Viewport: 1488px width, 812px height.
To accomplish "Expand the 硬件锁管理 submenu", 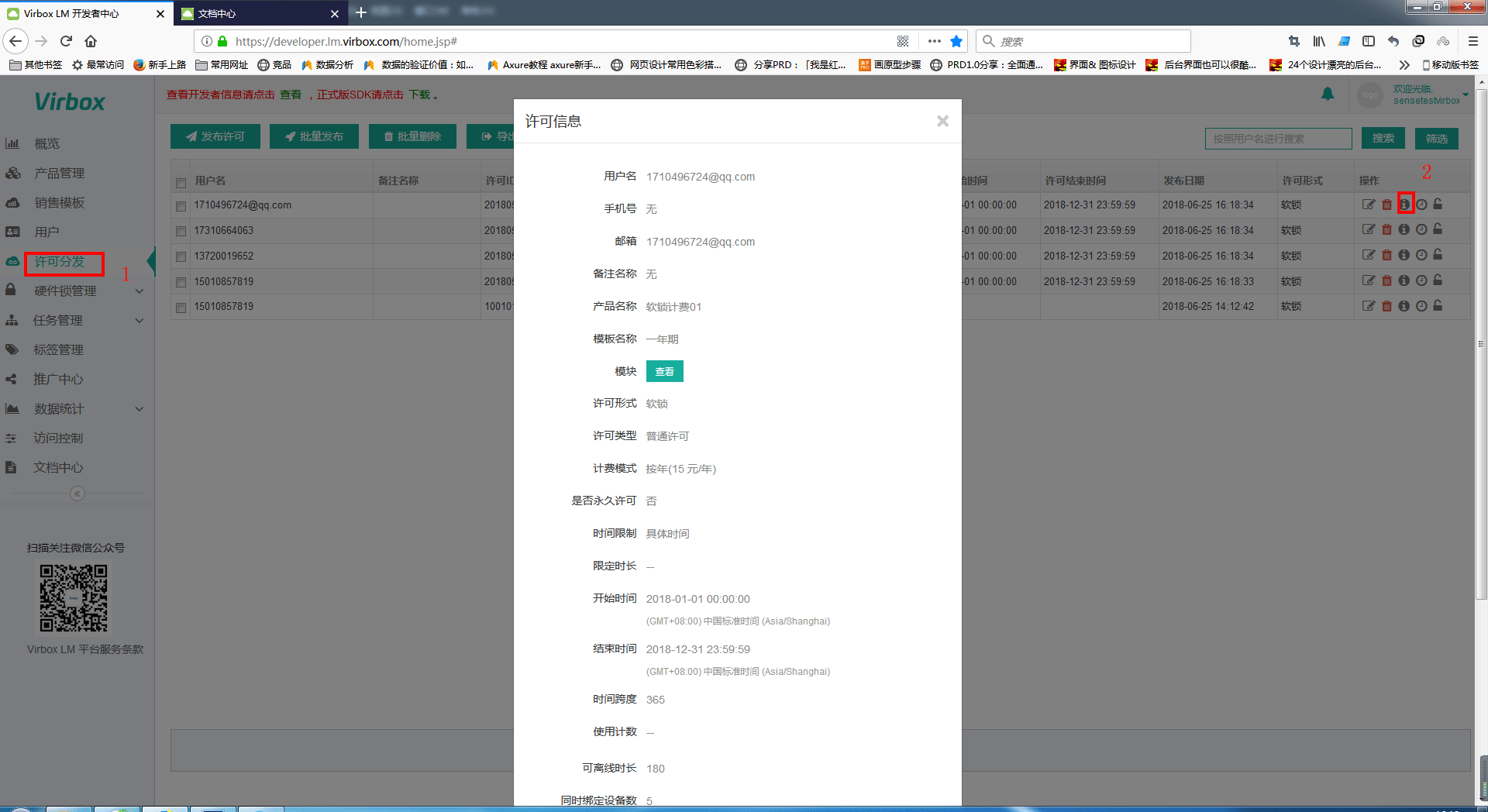I will tap(139, 291).
